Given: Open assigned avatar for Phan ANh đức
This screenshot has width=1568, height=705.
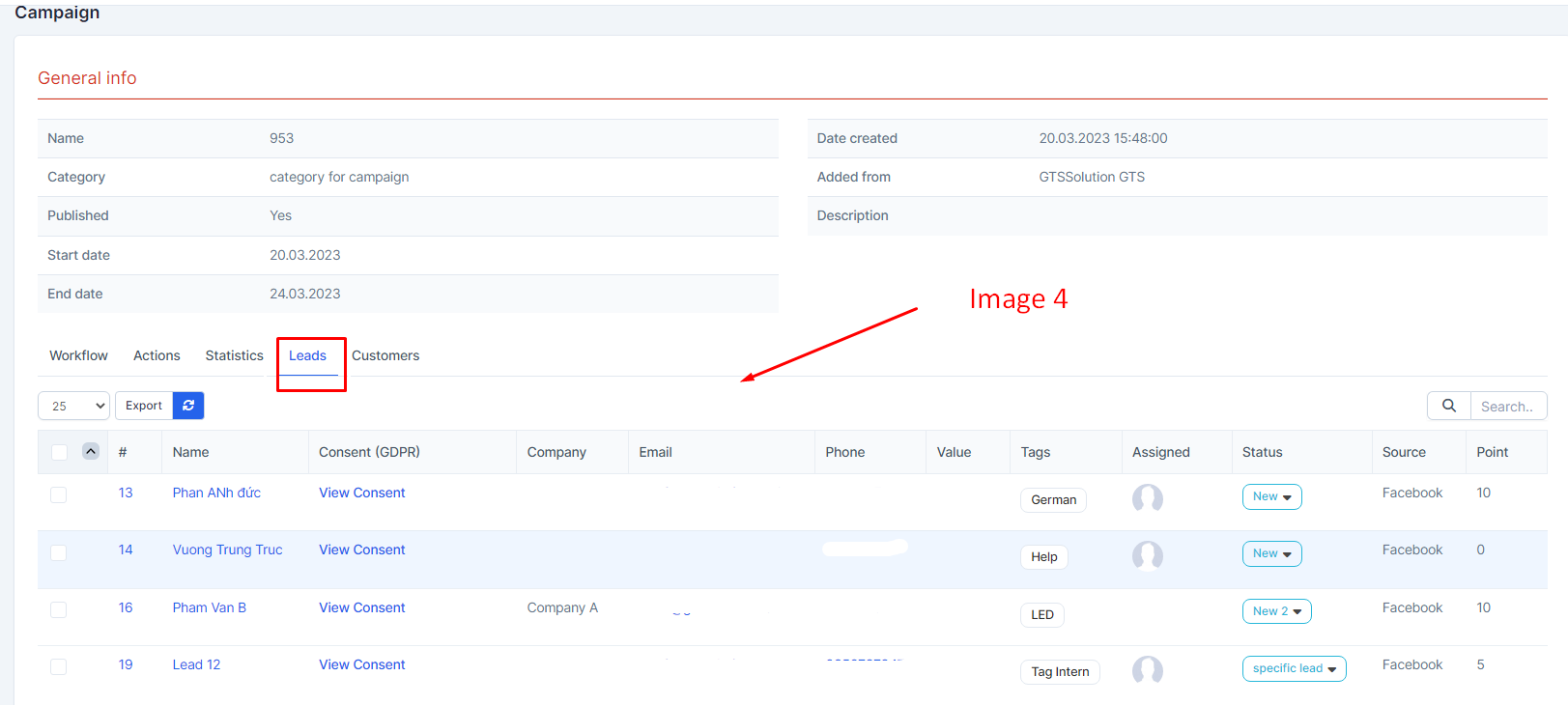Looking at the screenshot, I should 1148,498.
